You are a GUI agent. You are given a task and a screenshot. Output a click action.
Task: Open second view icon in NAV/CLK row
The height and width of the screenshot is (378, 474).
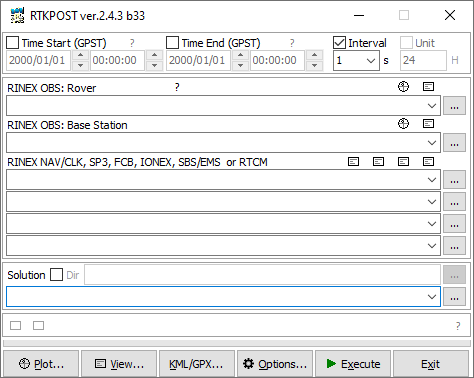click(x=378, y=162)
